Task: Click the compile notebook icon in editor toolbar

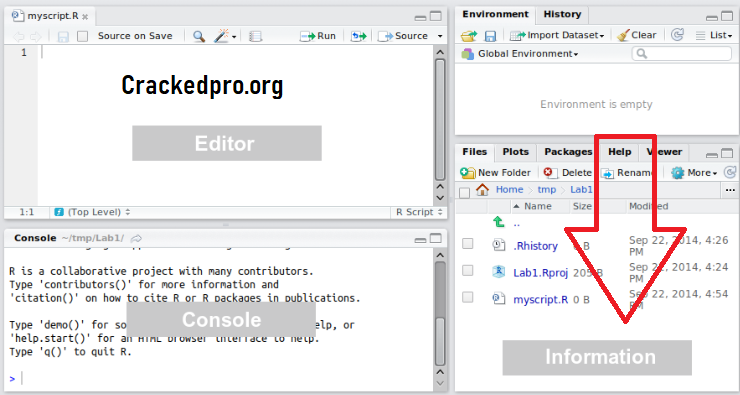Action: point(255,36)
